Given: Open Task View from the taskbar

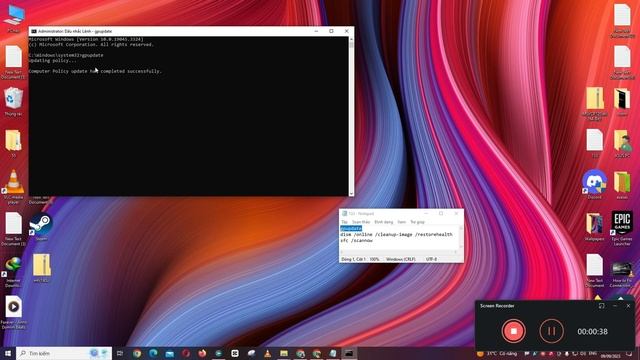Looking at the screenshot, I should pyautogui.click(x=120, y=353).
